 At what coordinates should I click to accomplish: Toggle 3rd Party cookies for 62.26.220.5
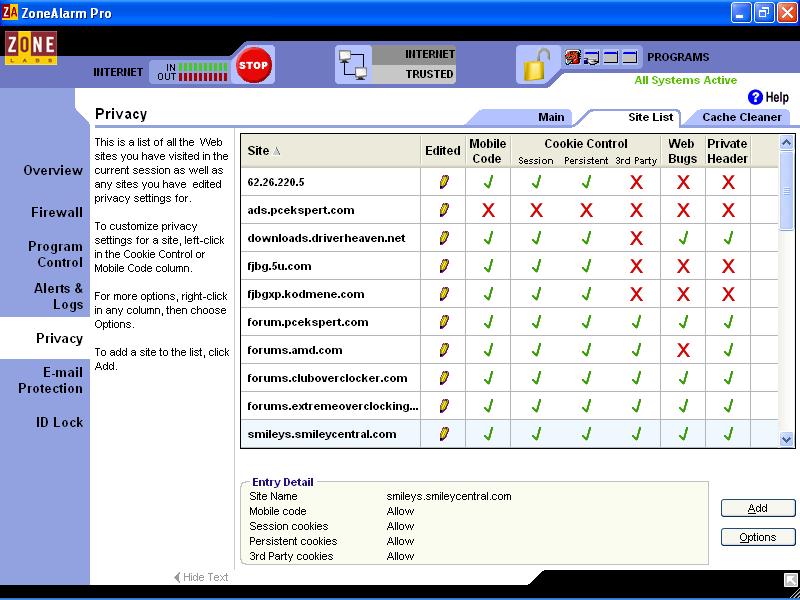pos(635,182)
